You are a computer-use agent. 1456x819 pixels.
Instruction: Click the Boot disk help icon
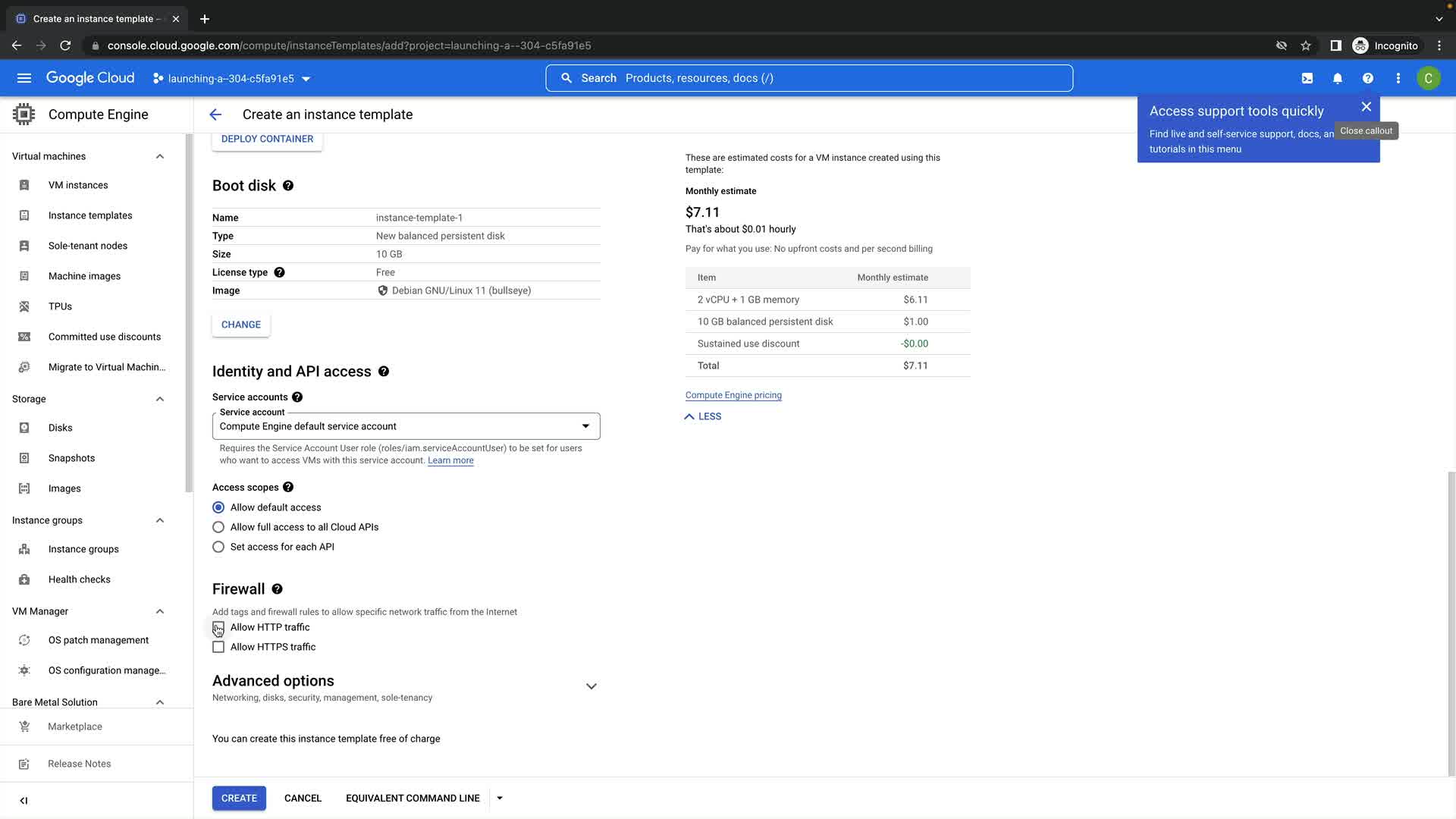coord(288,186)
